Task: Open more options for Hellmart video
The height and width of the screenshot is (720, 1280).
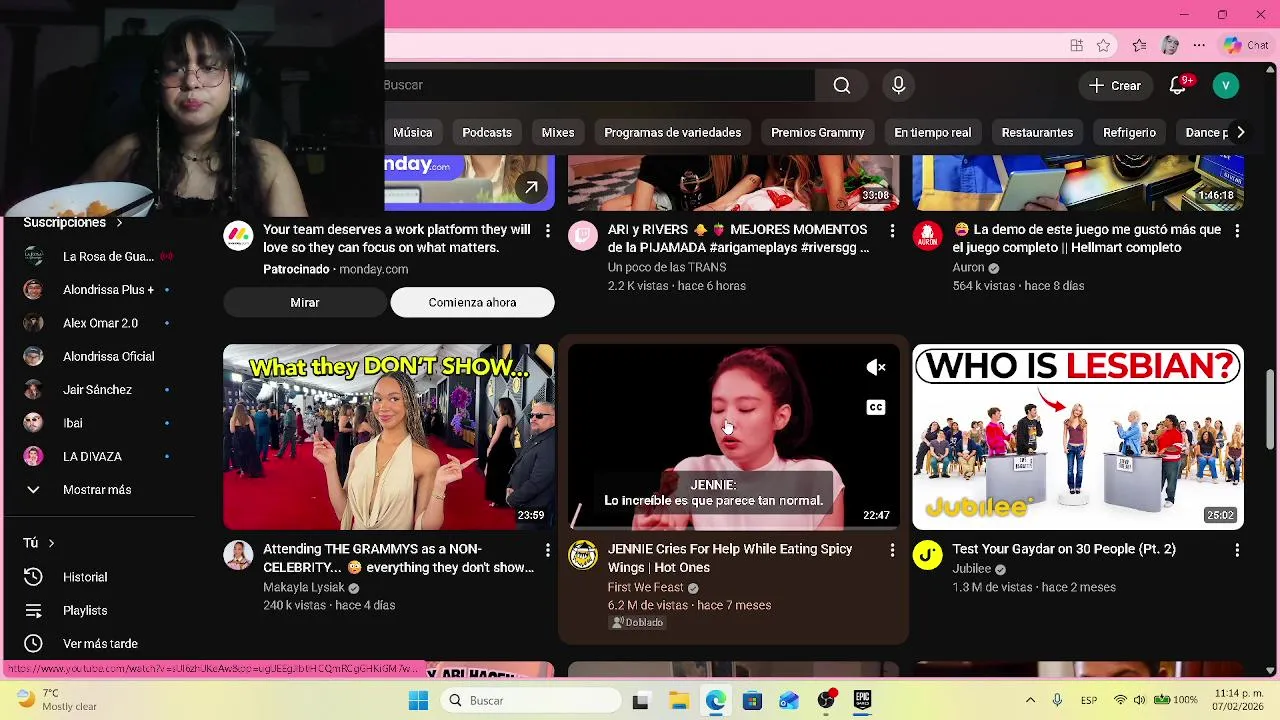Action: click(x=1237, y=231)
